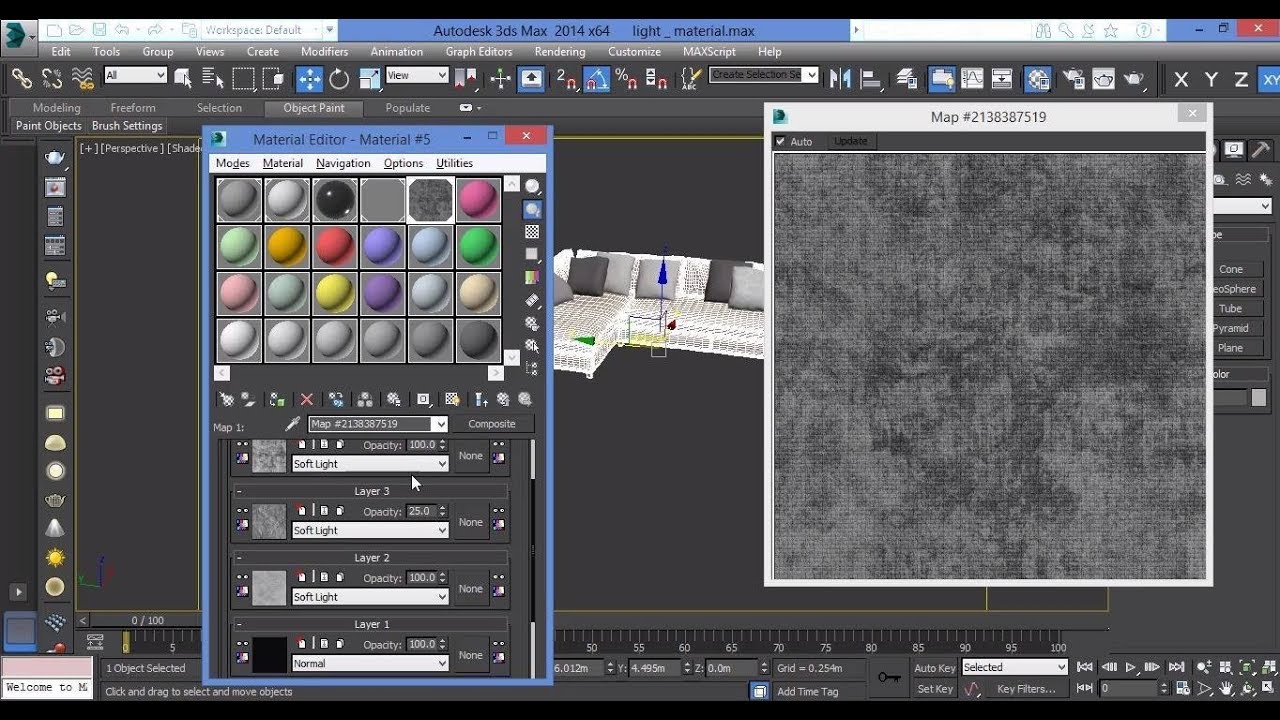This screenshot has height=720, width=1280.
Task: Pick material from object eyedropper
Action: point(293,425)
